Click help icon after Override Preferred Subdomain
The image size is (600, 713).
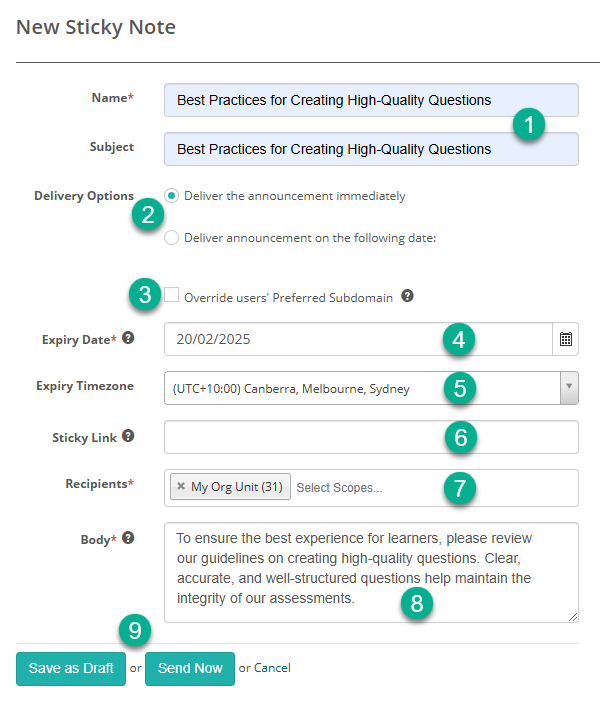coord(407,296)
